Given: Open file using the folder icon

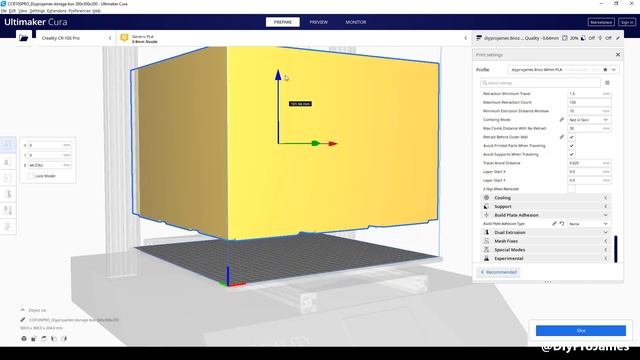Looking at the screenshot, I should (24, 38).
